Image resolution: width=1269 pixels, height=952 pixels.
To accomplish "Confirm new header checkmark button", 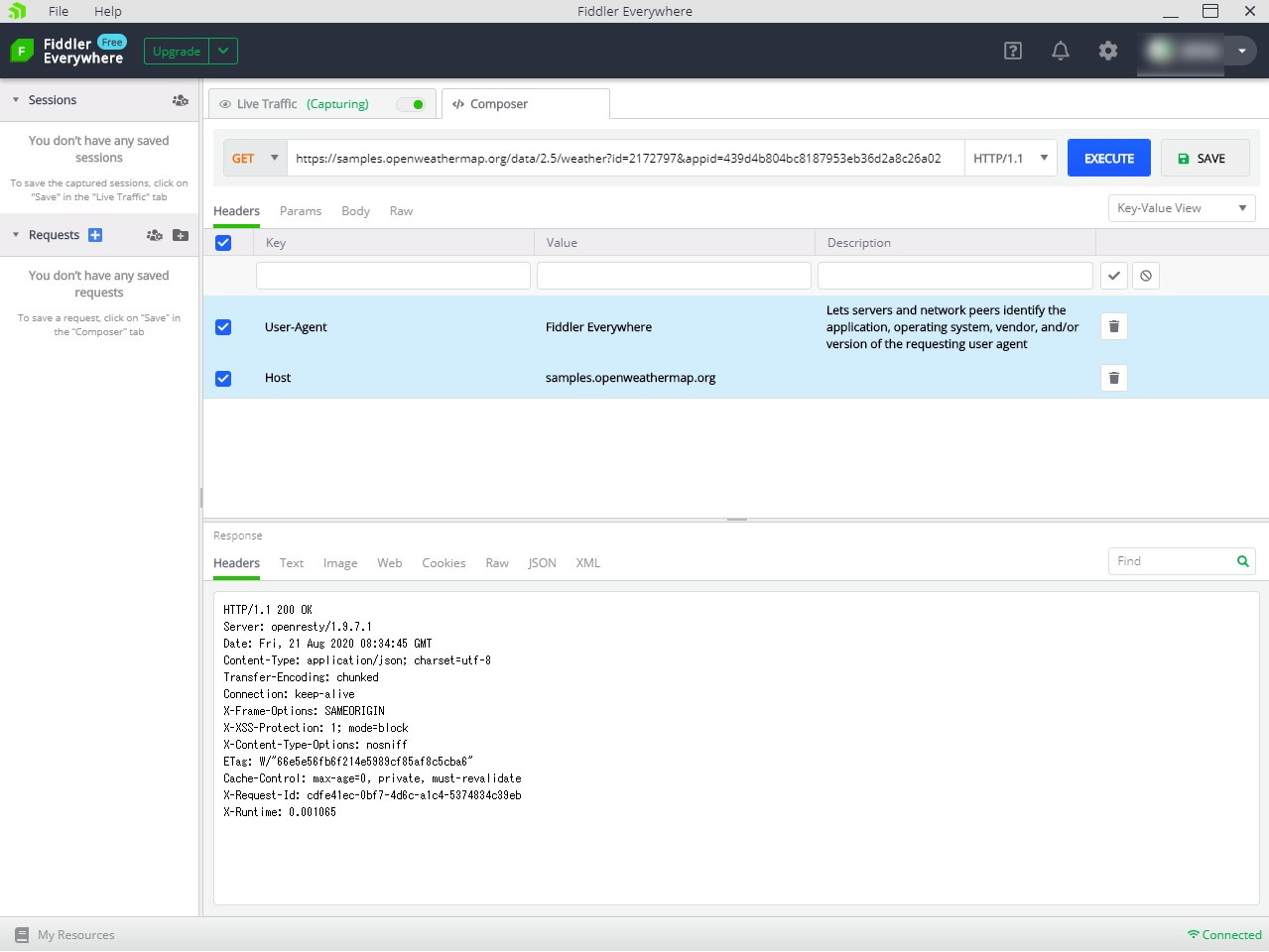I will [x=1114, y=276].
